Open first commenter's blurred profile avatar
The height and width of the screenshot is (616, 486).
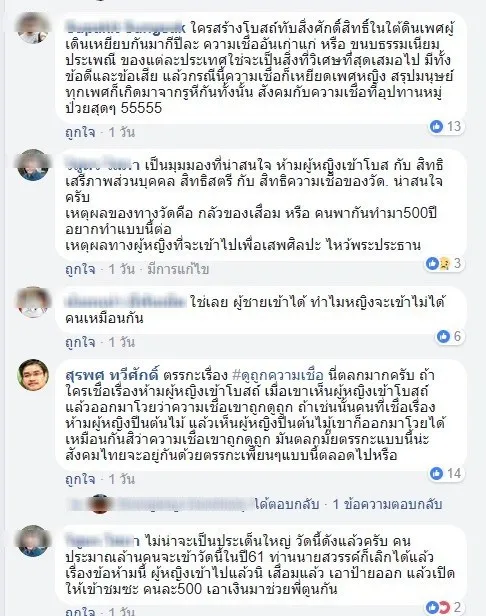tap(33, 28)
